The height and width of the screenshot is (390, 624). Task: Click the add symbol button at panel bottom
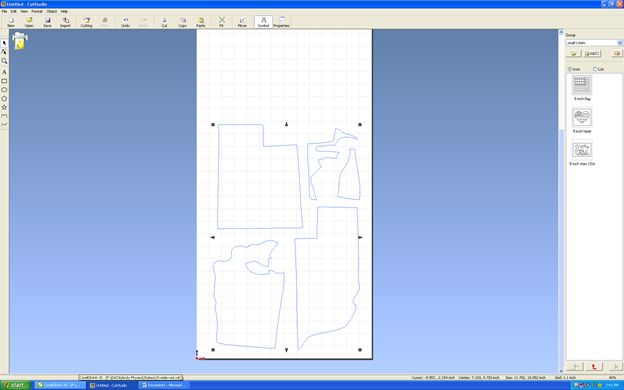pos(575,367)
